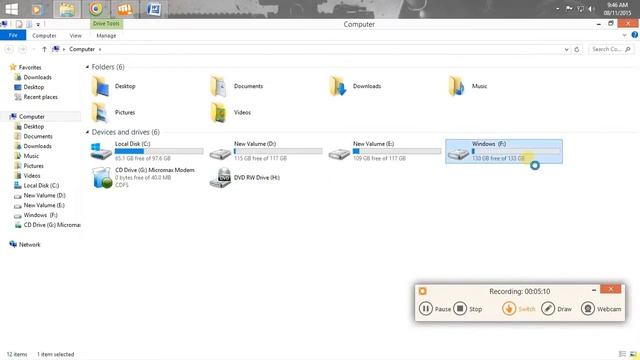Expand the Computer breadcrumb arrow
640x360 pixels.
point(100,49)
